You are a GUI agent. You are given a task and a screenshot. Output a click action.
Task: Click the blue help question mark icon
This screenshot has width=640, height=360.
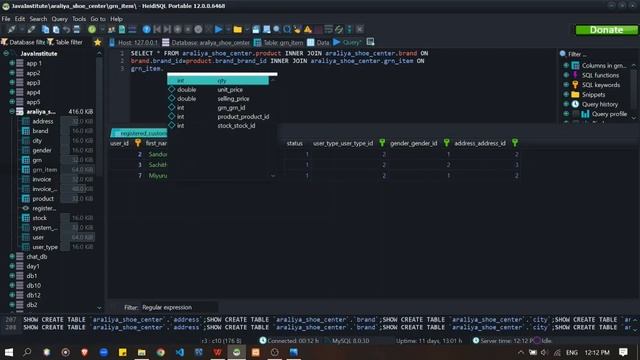point(147,29)
